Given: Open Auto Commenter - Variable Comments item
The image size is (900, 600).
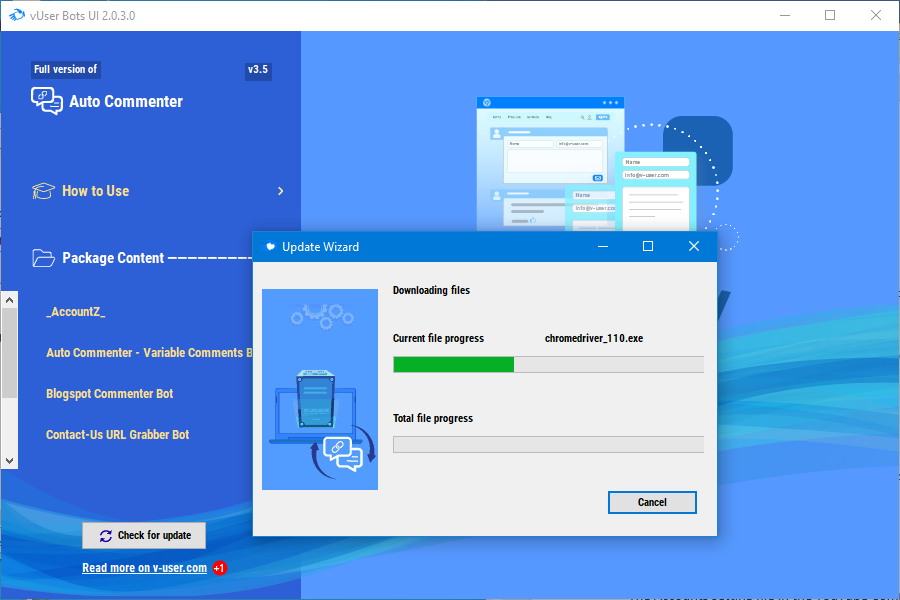Looking at the screenshot, I should 149,353.
